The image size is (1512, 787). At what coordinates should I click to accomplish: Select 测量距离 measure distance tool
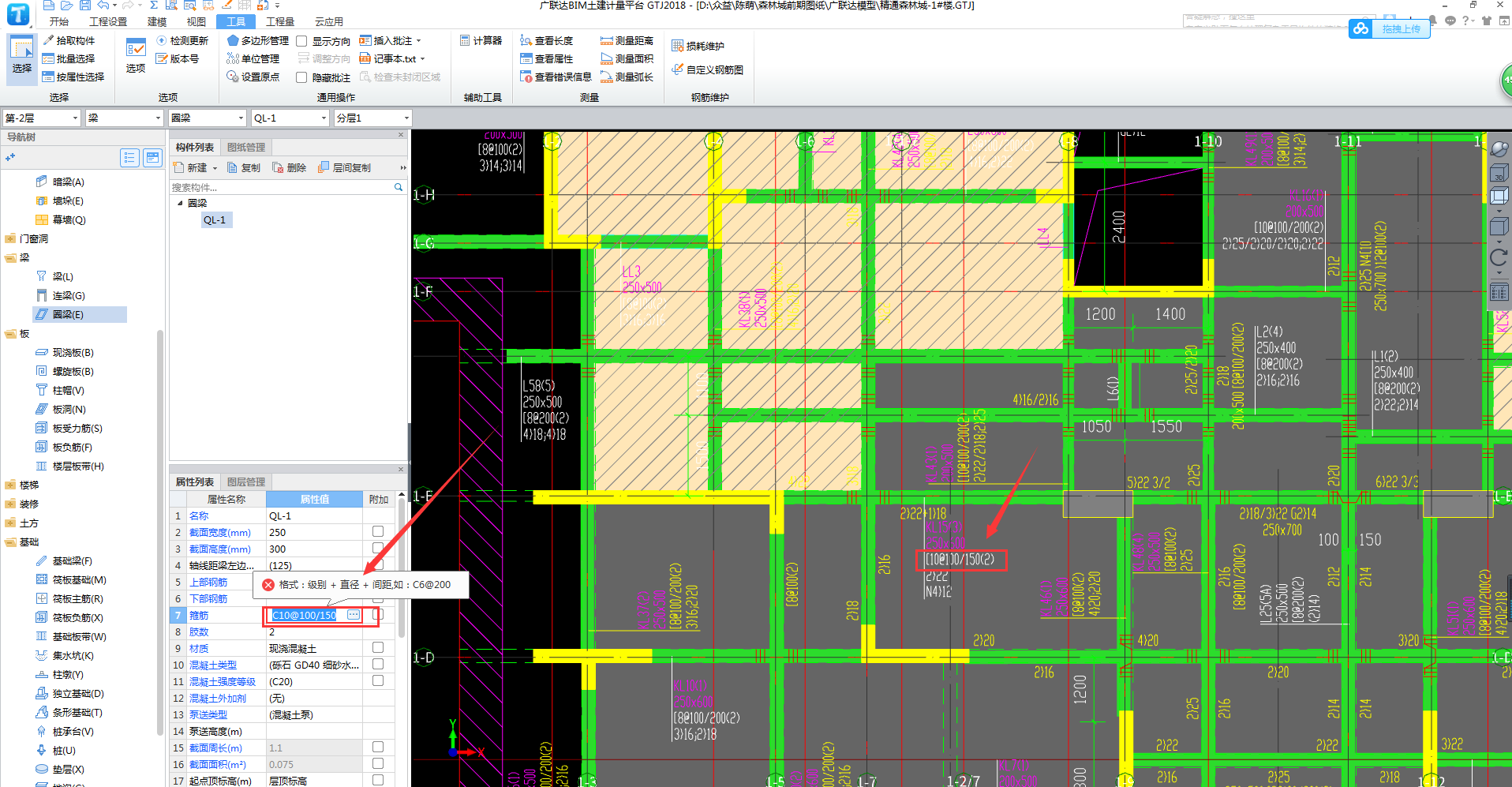coord(627,40)
